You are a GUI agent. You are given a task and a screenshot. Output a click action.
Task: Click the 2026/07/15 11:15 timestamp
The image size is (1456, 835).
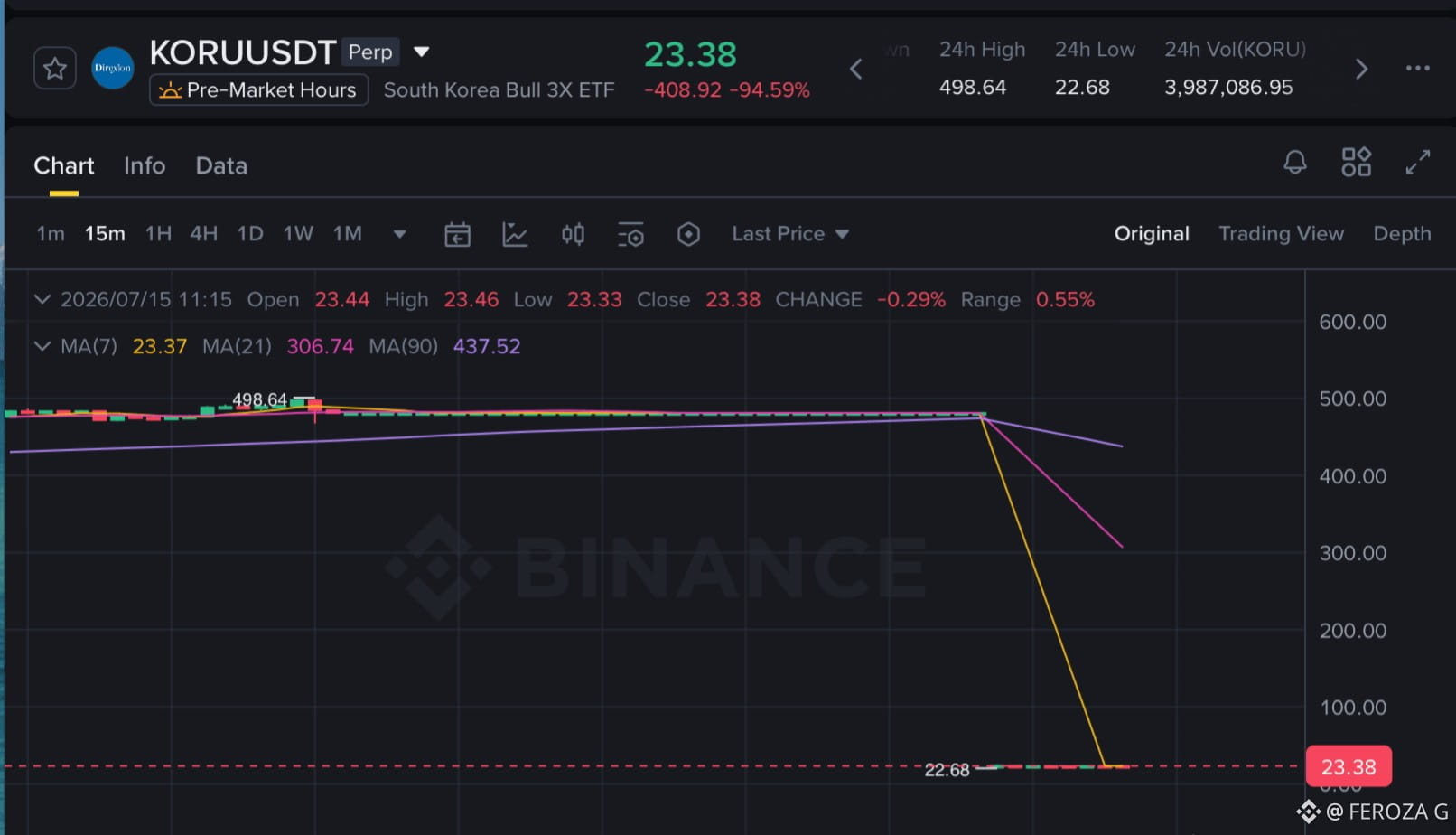tap(146, 300)
